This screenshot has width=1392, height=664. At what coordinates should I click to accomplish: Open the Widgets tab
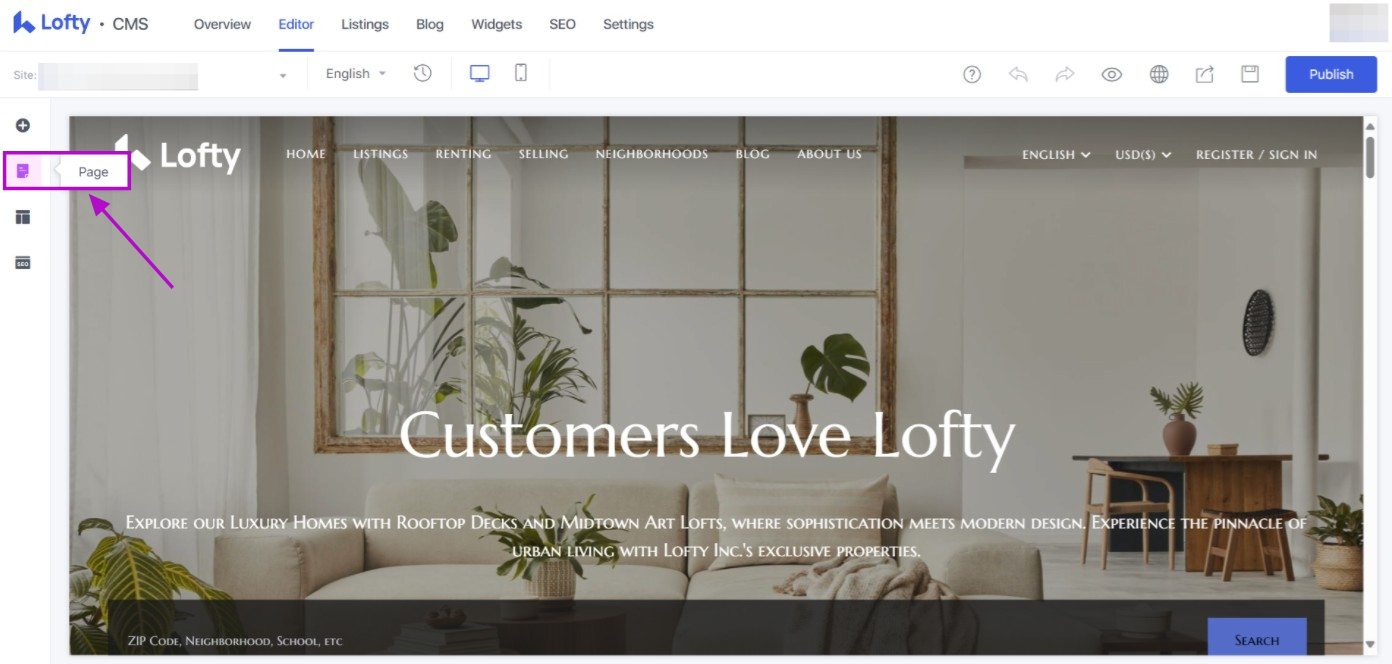(497, 24)
